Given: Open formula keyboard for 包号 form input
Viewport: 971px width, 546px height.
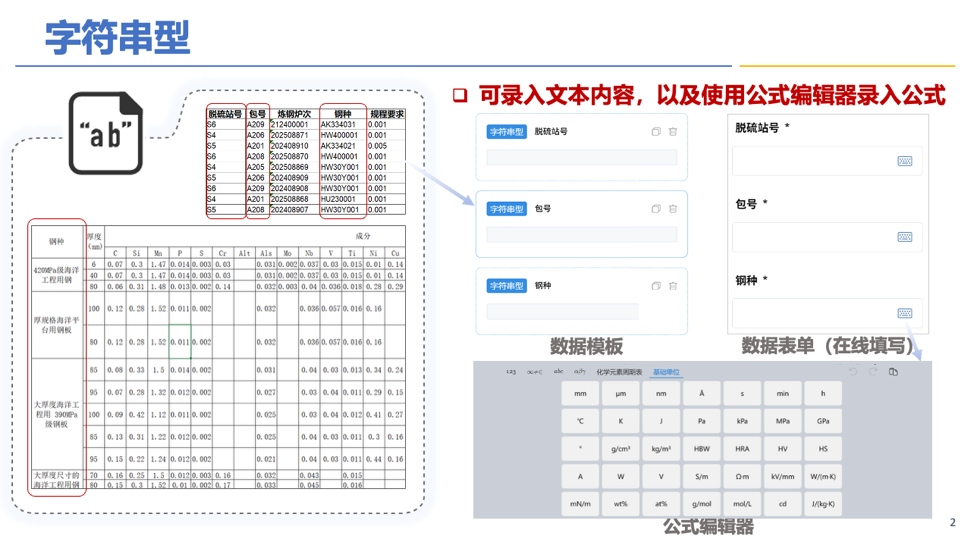Looking at the screenshot, I should point(904,237).
